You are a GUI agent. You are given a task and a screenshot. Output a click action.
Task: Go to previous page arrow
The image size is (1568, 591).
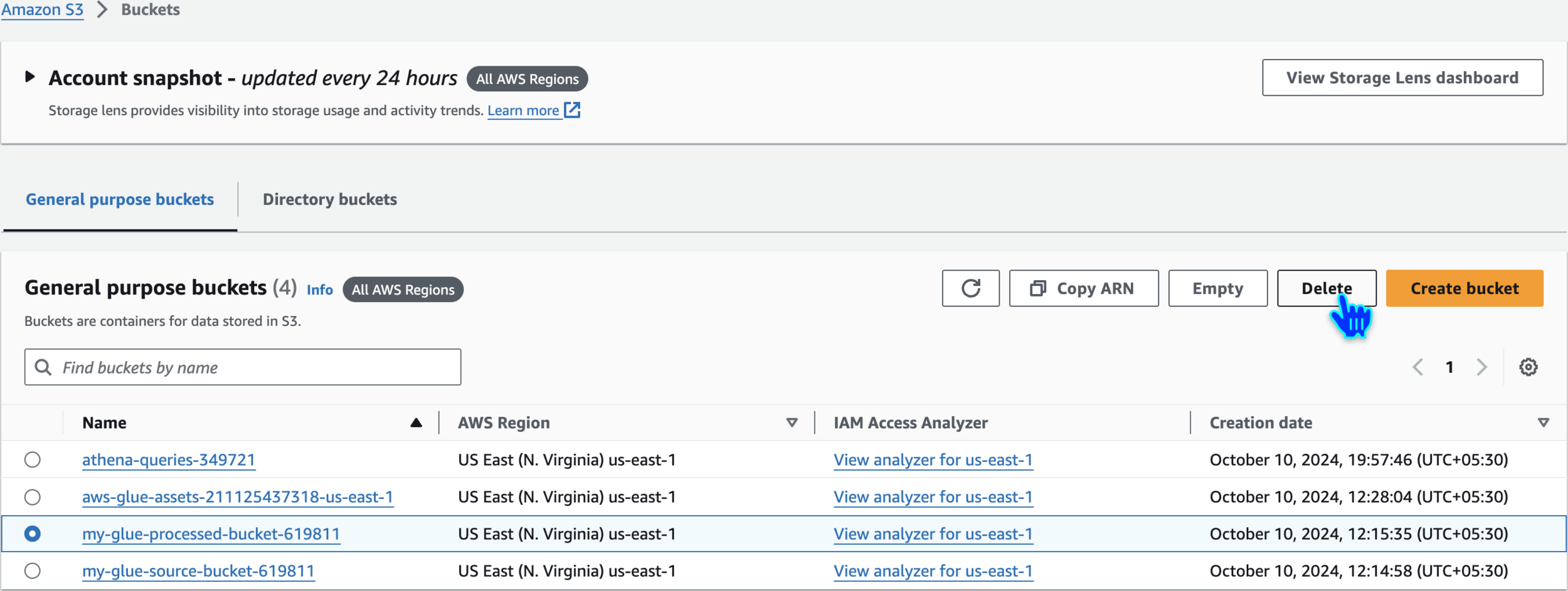(x=1417, y=367)
